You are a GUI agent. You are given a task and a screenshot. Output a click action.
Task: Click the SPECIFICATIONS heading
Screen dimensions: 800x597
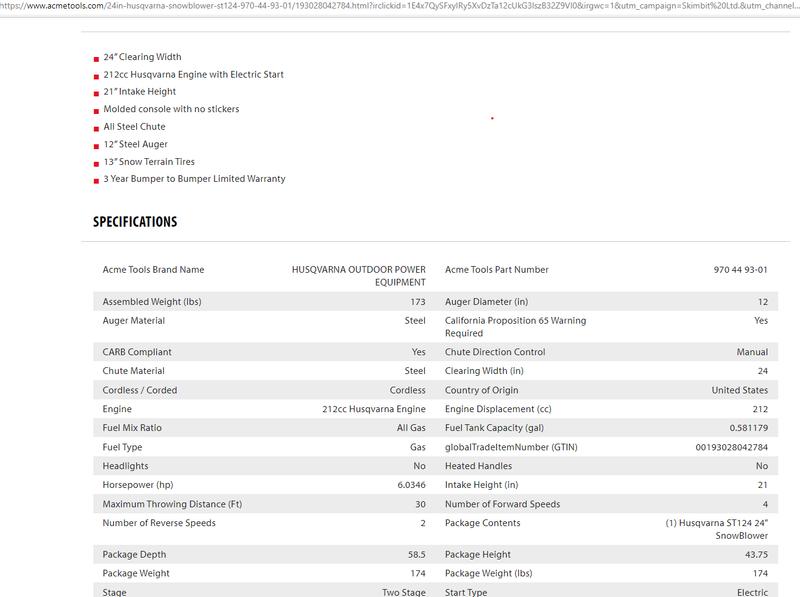[135, 222]
